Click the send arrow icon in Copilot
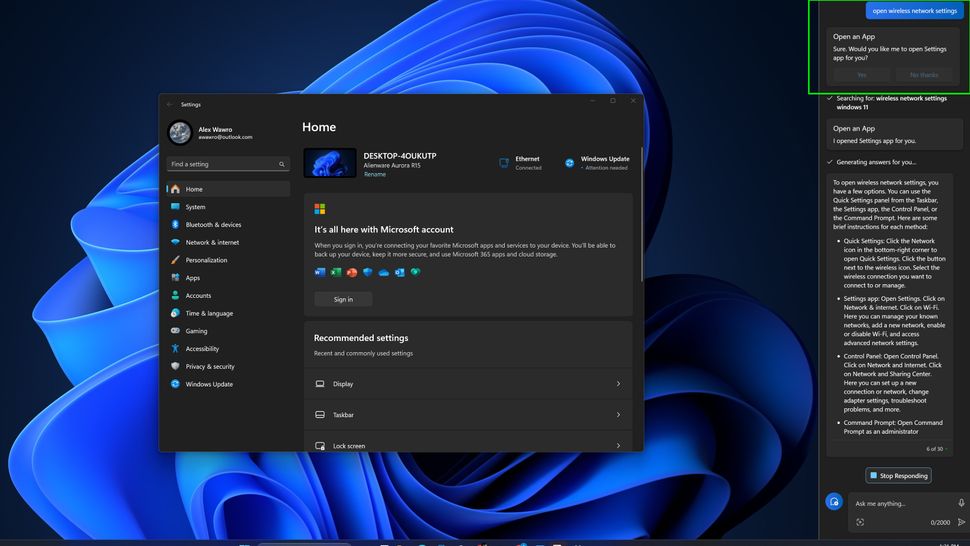 (961, 523)
